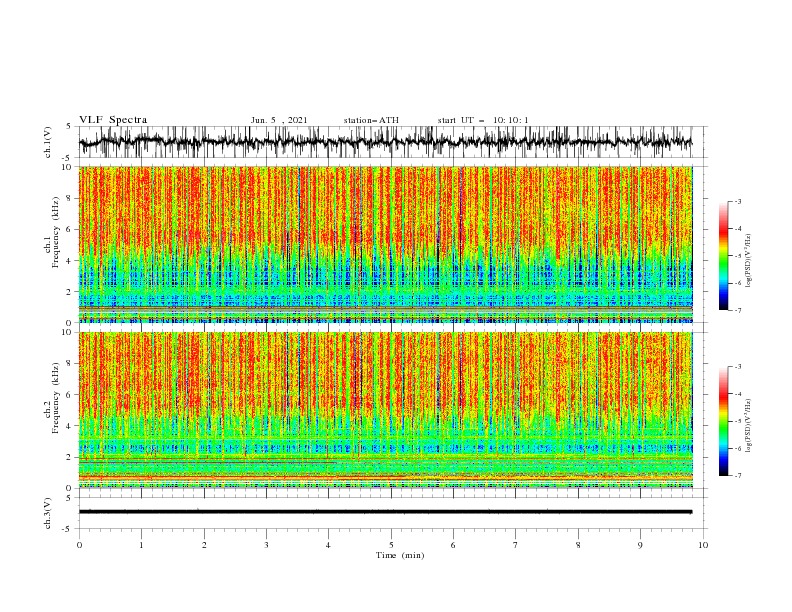Viewport: 792px width, 612px height.
Task: Click the "4" tick on the time axis
Action: coord(328,545)
